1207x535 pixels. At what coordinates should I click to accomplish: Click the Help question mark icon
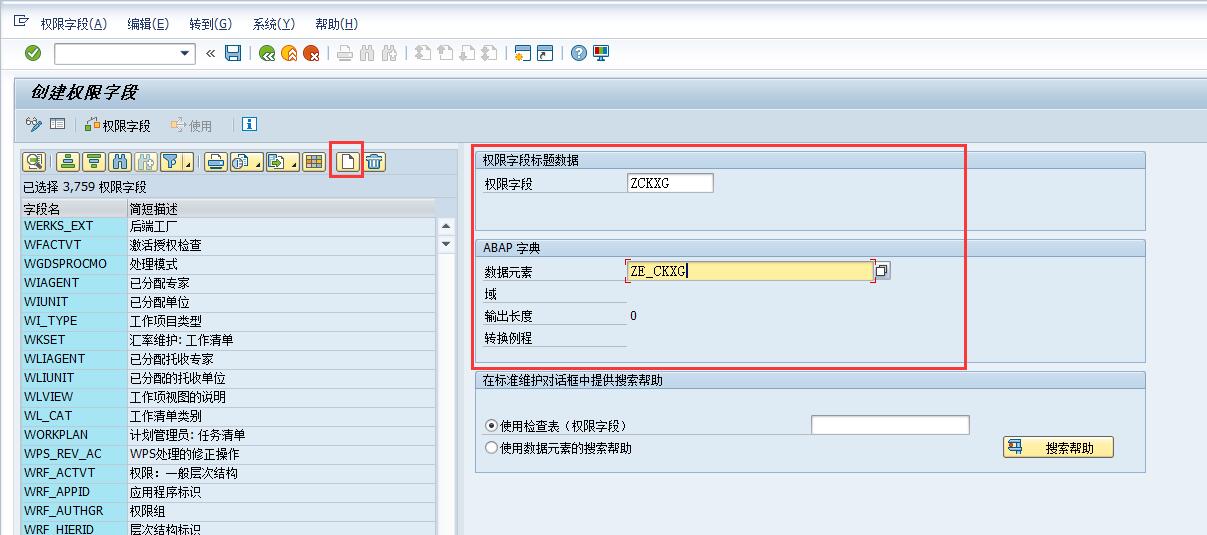point(578,53)
